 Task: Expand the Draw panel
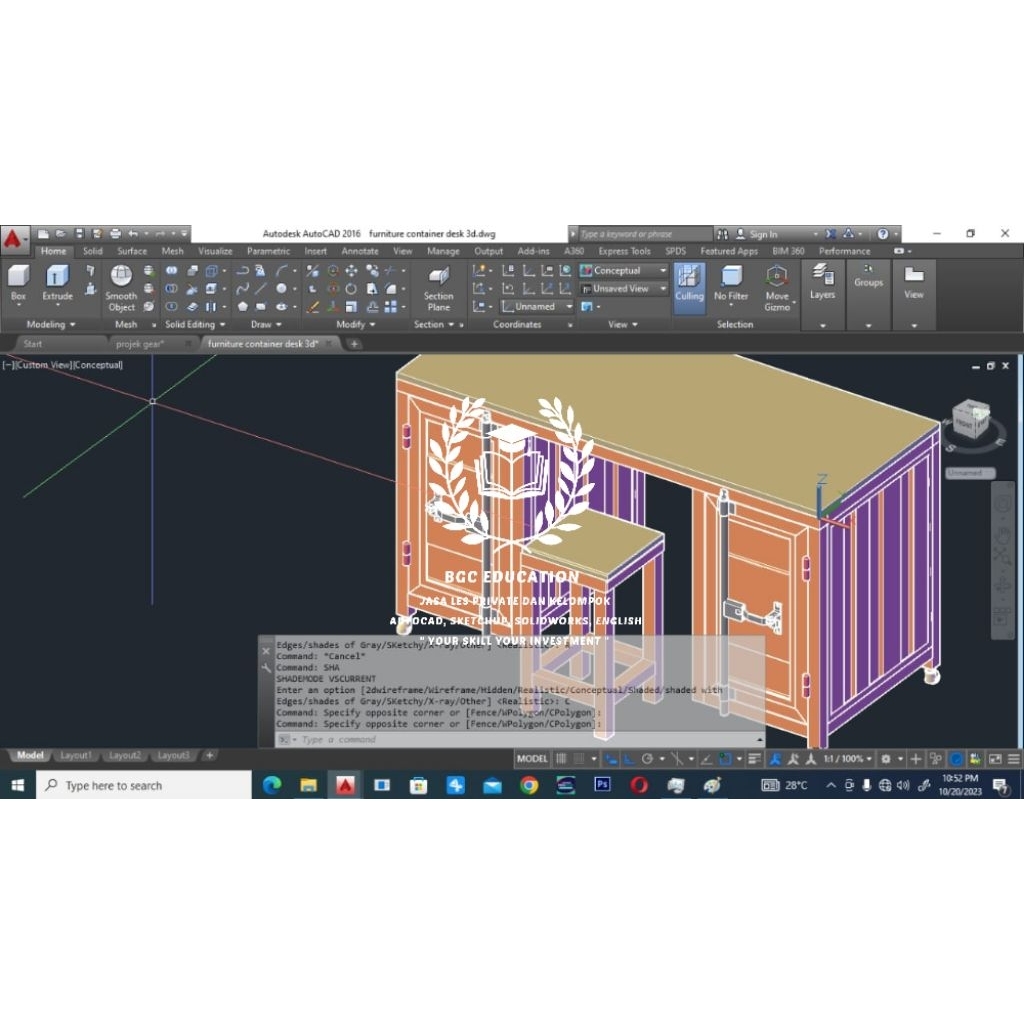266,324
